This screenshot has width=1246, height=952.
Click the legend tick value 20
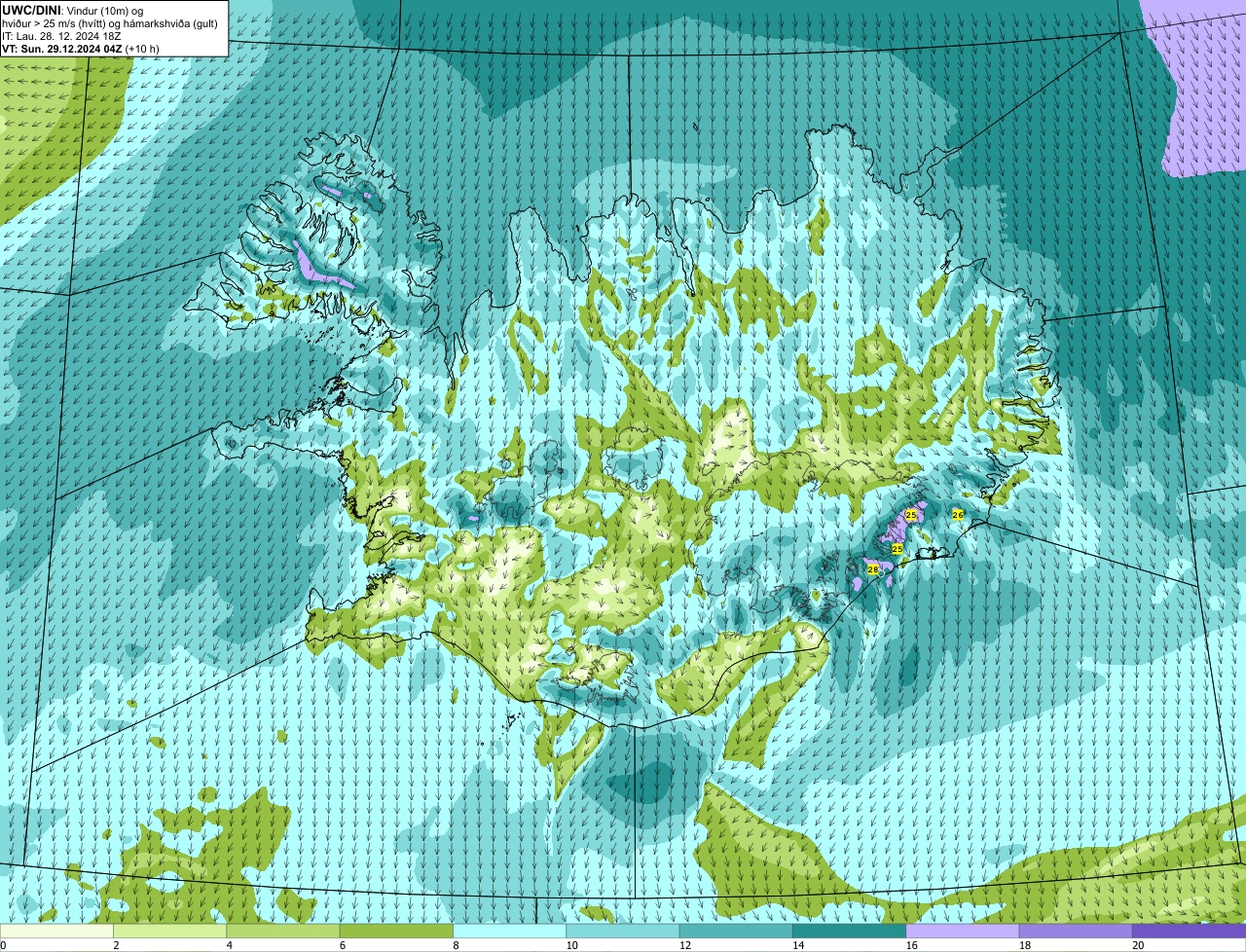pyautogui.click(x=1138, y=945)
